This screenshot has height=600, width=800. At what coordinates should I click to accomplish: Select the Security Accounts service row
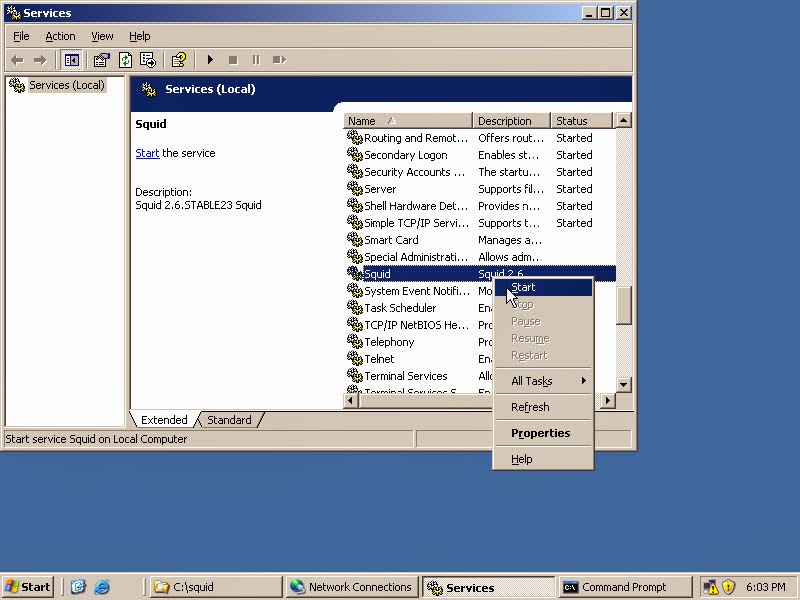pyautogui.click(x=480, y=172)
